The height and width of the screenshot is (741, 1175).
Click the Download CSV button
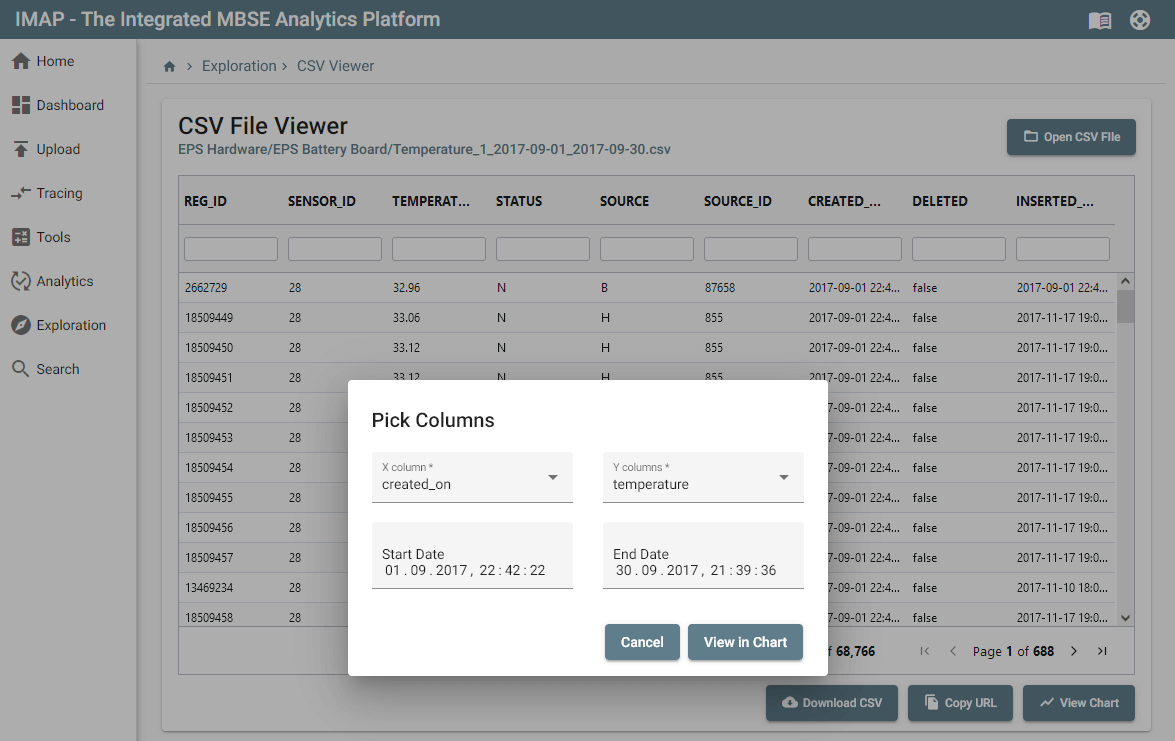click(832, 703)
